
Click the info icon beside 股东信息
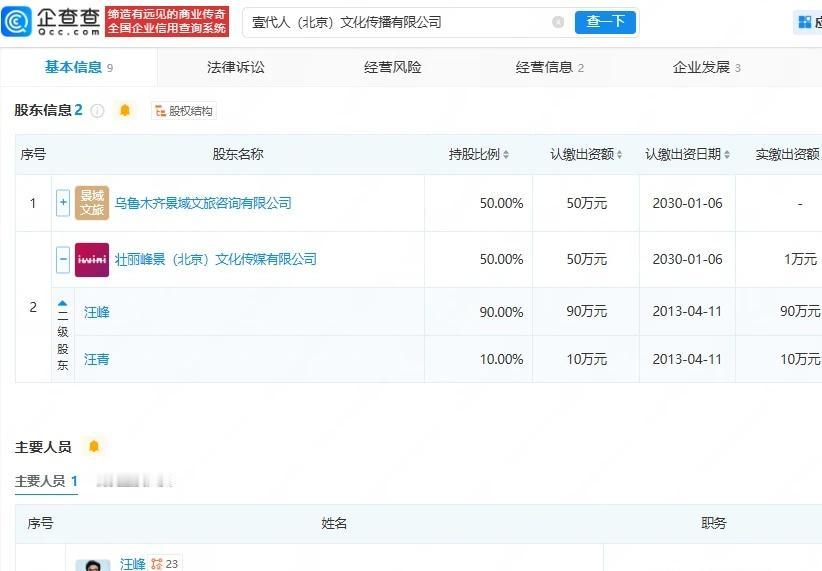[98, 111]
